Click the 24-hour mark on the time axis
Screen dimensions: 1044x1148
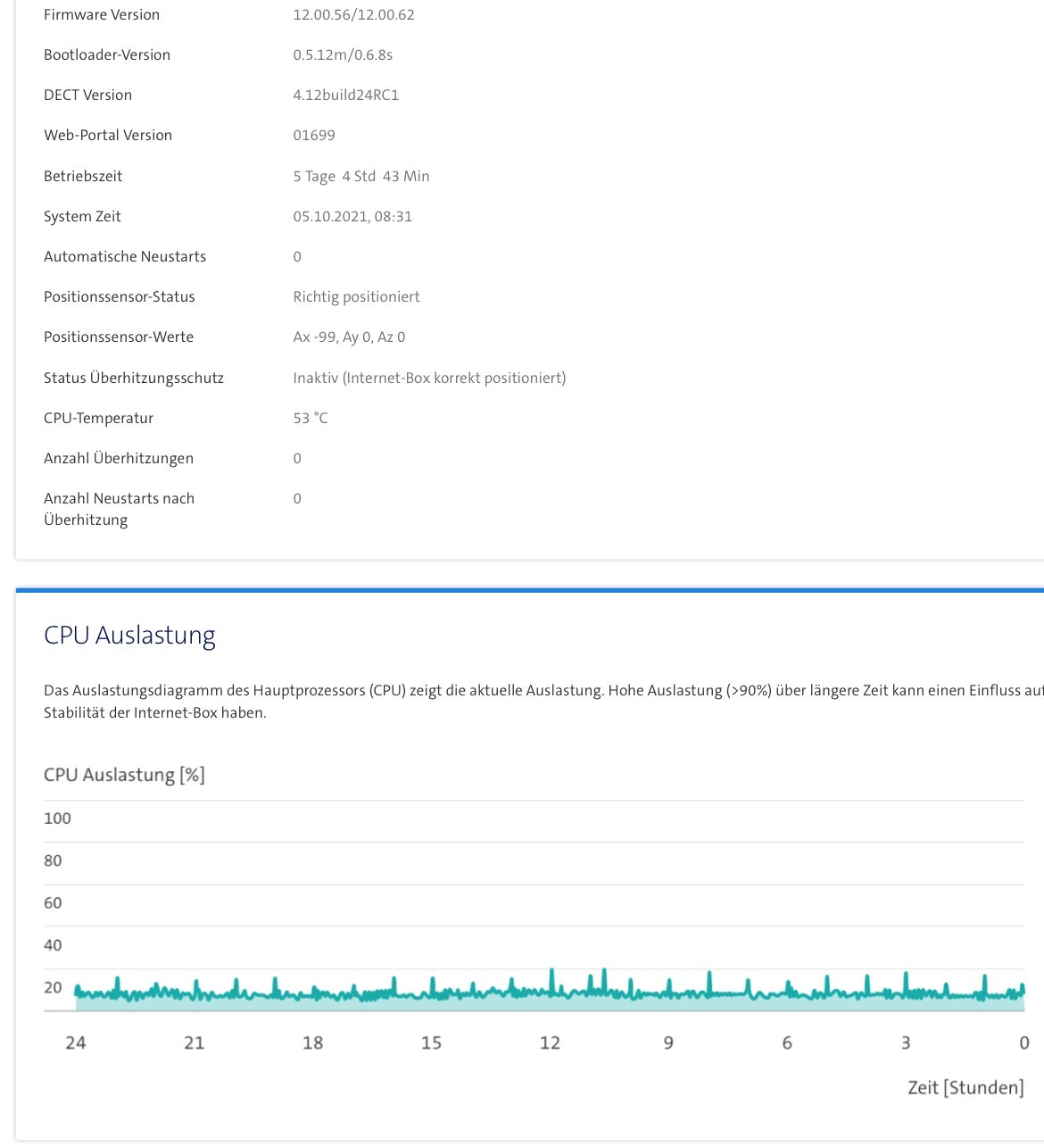(76, 1043)
